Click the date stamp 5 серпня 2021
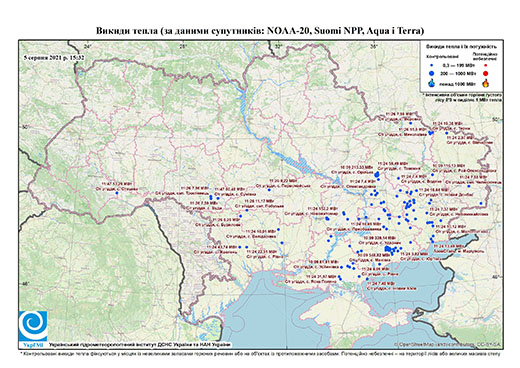The height and width of the screenshot is (368, 520). tap(54, 57)
